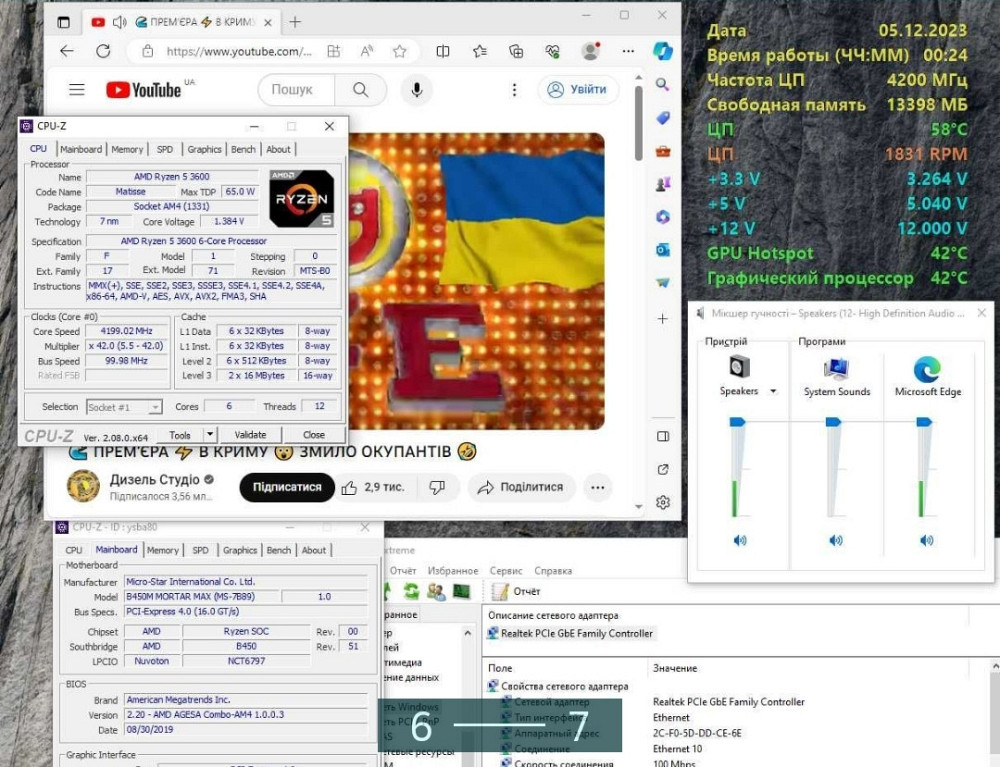Like the video with thumbs-up icon
This screenshot has width=1000, height=767.
coord(349,487)
